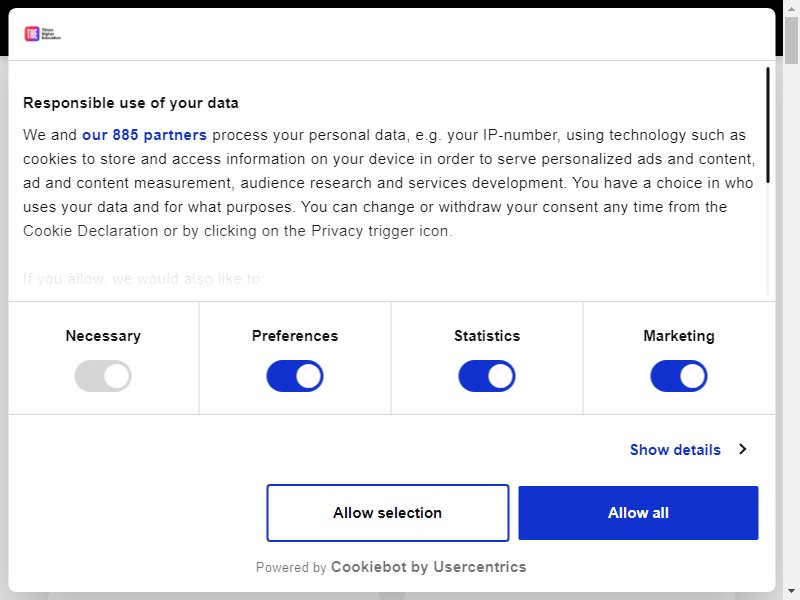Viewport: 800px width, 600px height.
Task: Select the Marketing category label
Action: coord(679,336)
